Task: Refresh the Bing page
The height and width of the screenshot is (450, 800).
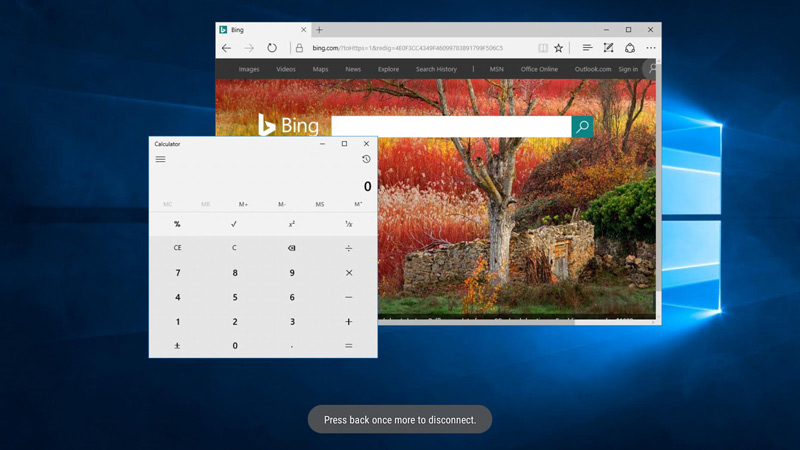Action: pyautogui.click(x=272, y=48)
